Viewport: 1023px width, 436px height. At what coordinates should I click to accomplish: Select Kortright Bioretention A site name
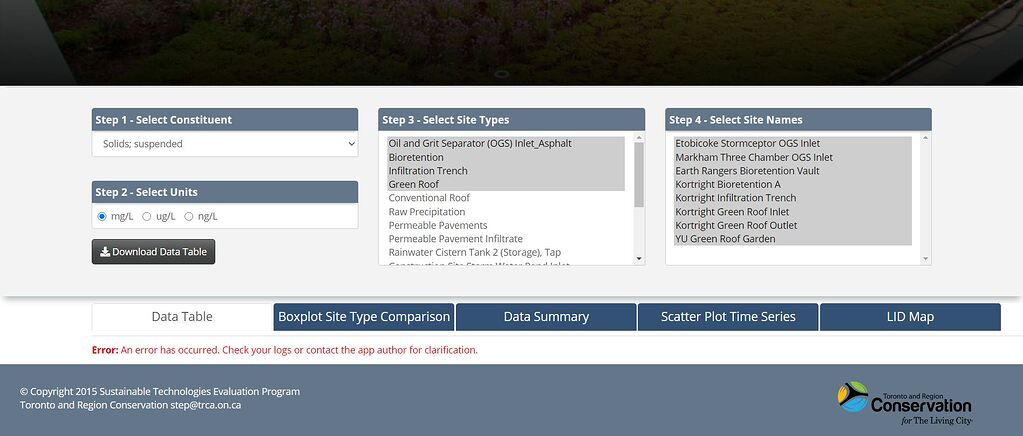(728, 185)
